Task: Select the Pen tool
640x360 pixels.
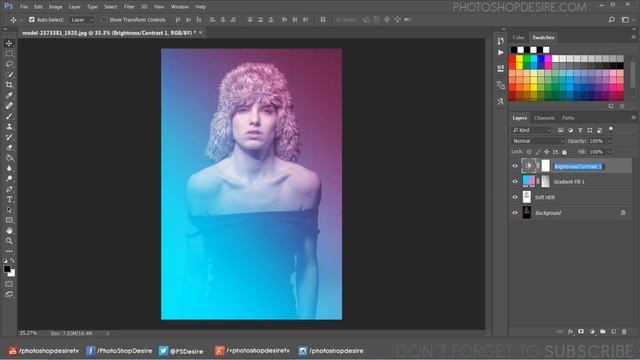Action: [9, 189]
